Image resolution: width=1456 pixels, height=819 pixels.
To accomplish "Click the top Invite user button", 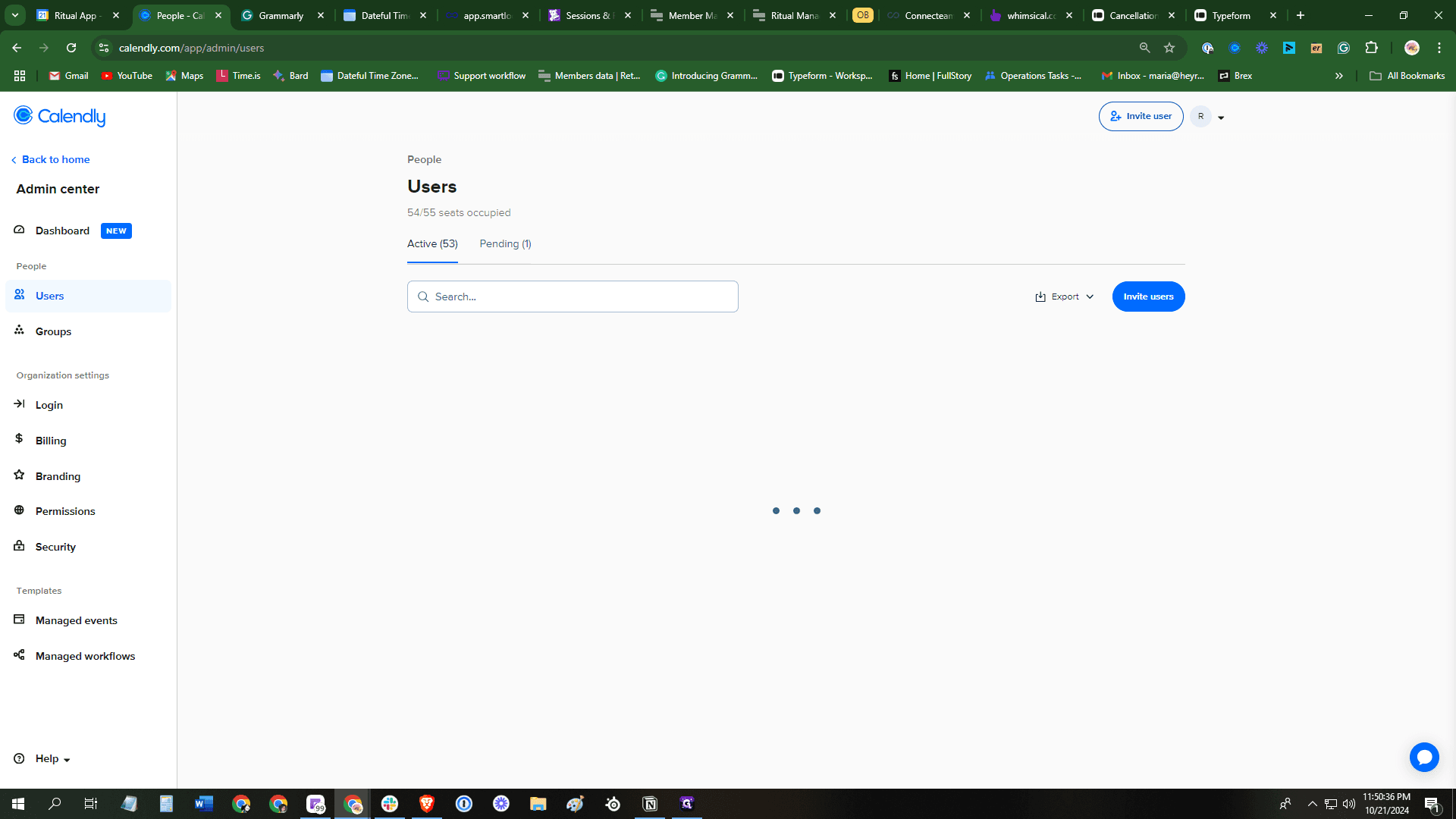I will 1141,116.
